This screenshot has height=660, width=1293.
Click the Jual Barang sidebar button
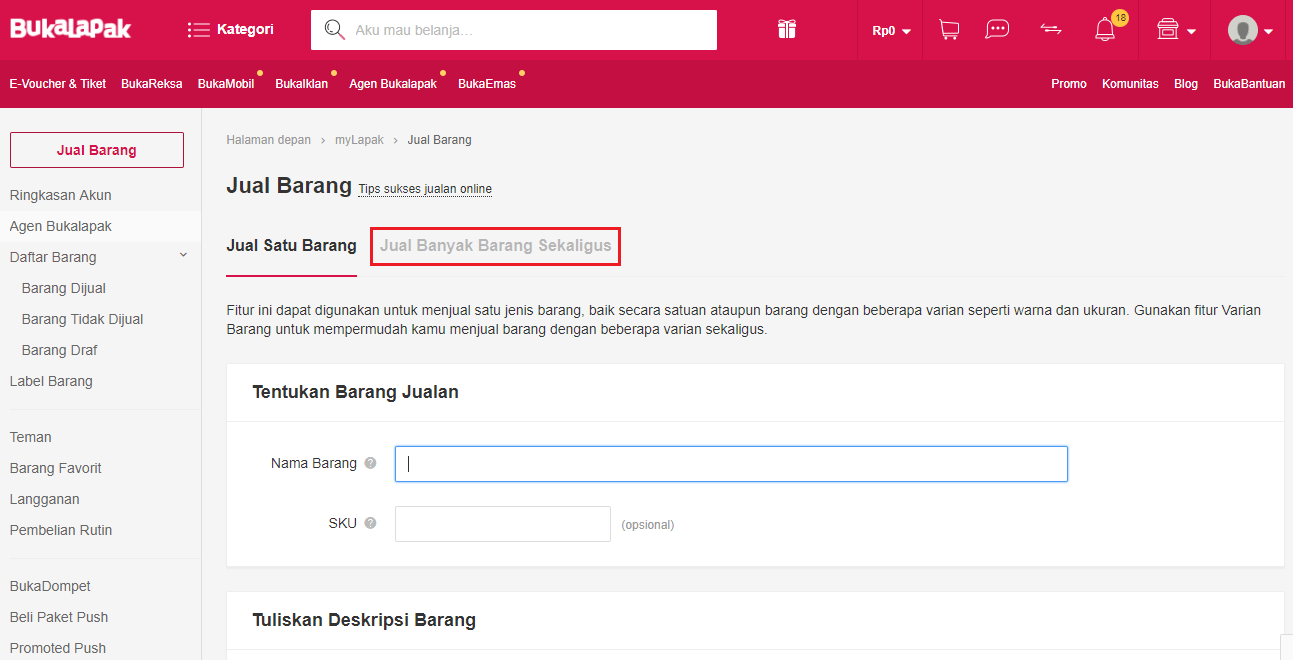click(97, 150)
